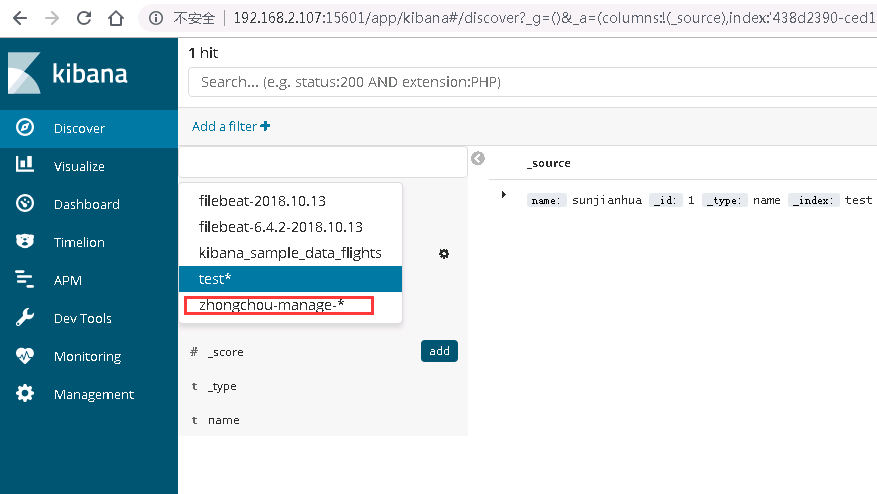The height and width of the screenshot is (494, 877).
Task: Click the field settings gear icon
Action: pyautogui.click(x=444, y=254)
